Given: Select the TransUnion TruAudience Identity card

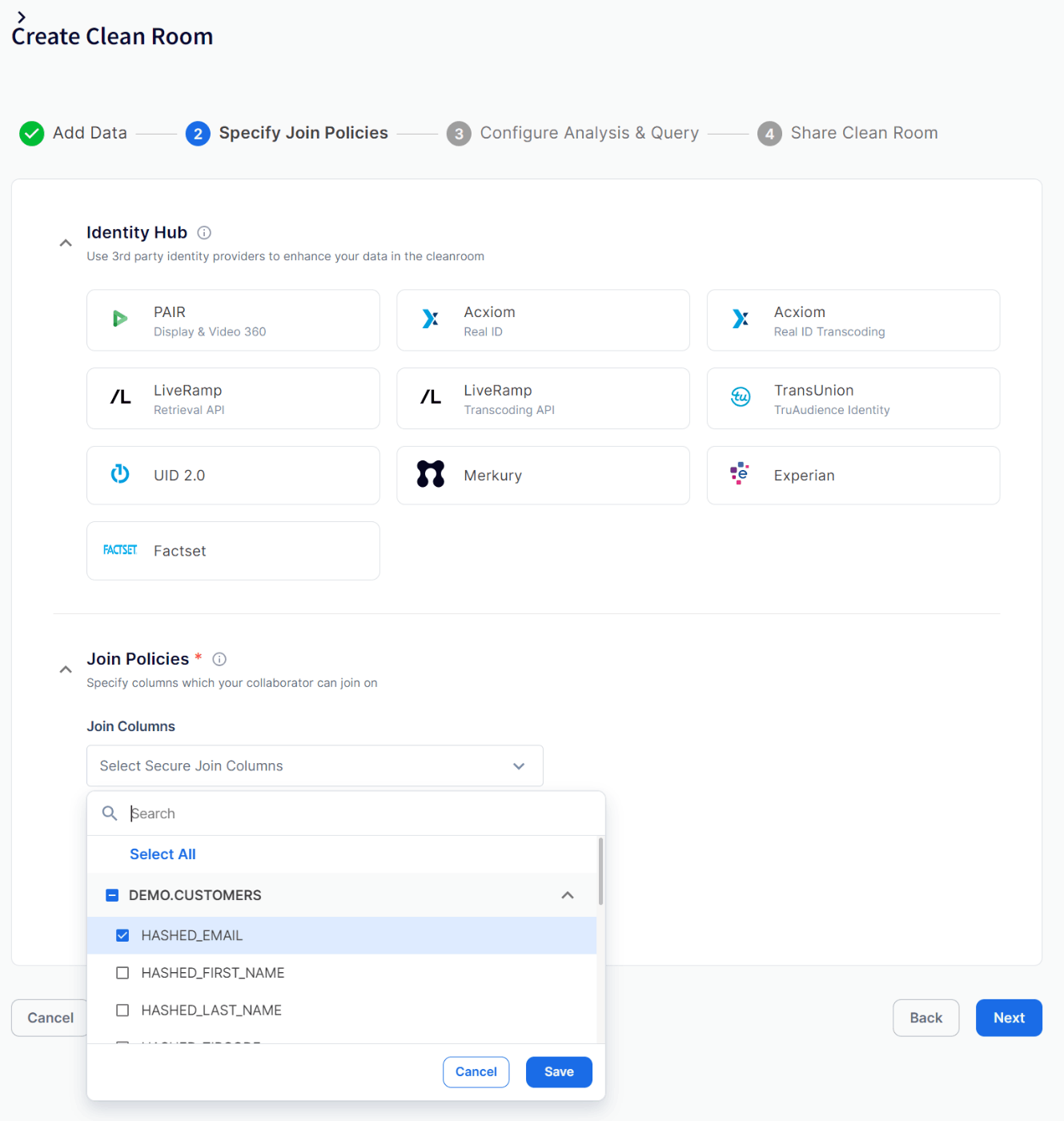Looking at the screenshot, I should pyautogui.click(x=853, y=399).
